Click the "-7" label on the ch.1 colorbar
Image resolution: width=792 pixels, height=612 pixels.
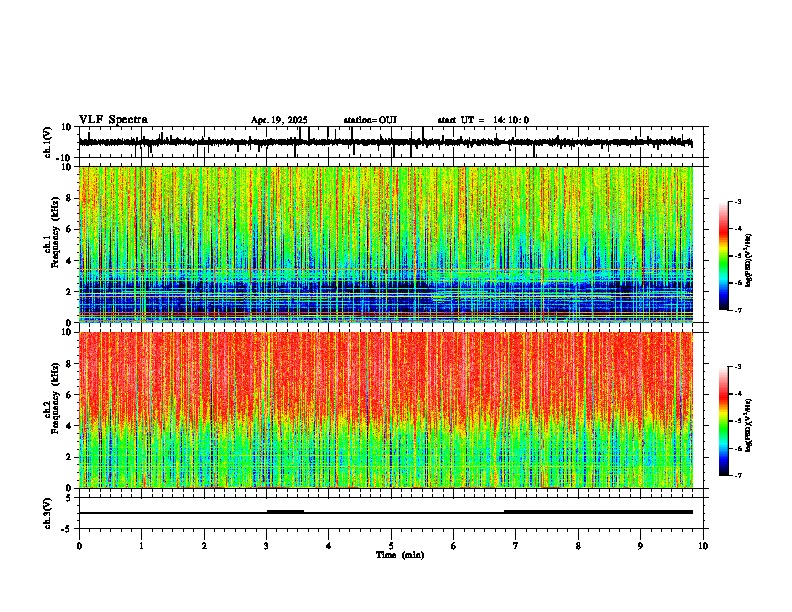tap(738, 310)
